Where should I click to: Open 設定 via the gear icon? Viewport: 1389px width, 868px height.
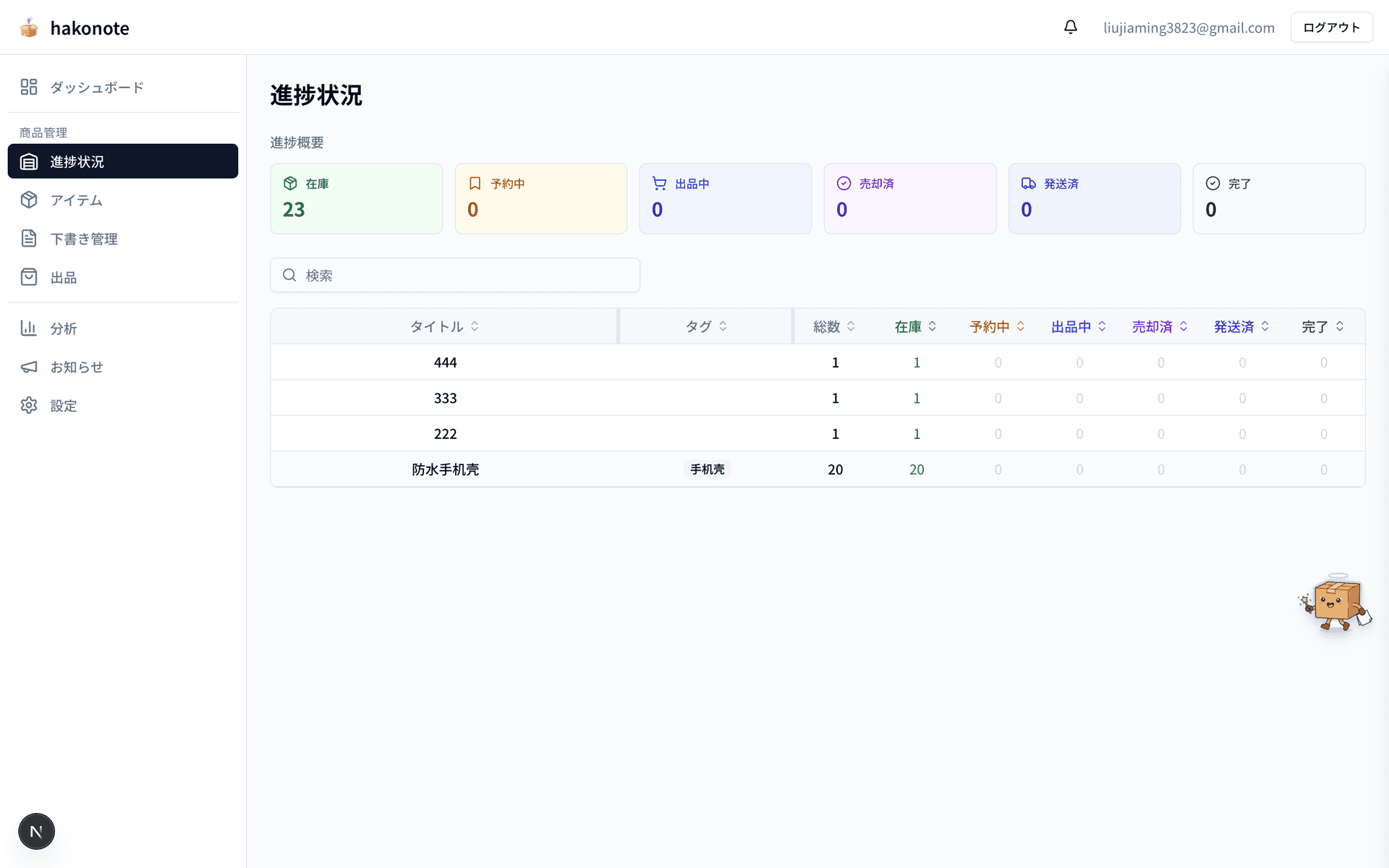29,405
